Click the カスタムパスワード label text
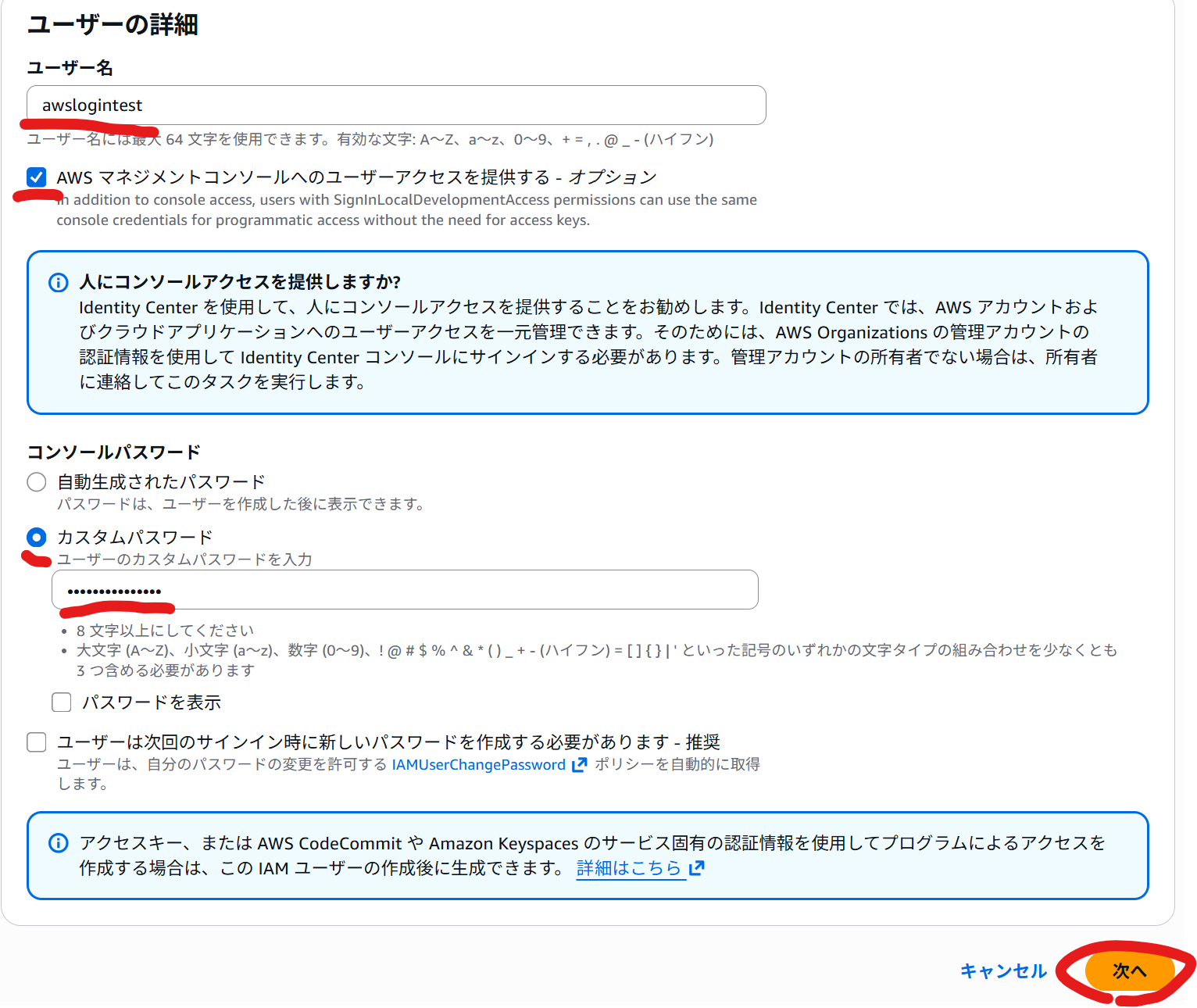This screenshot has width=1197, height=1008. point(134,538)
